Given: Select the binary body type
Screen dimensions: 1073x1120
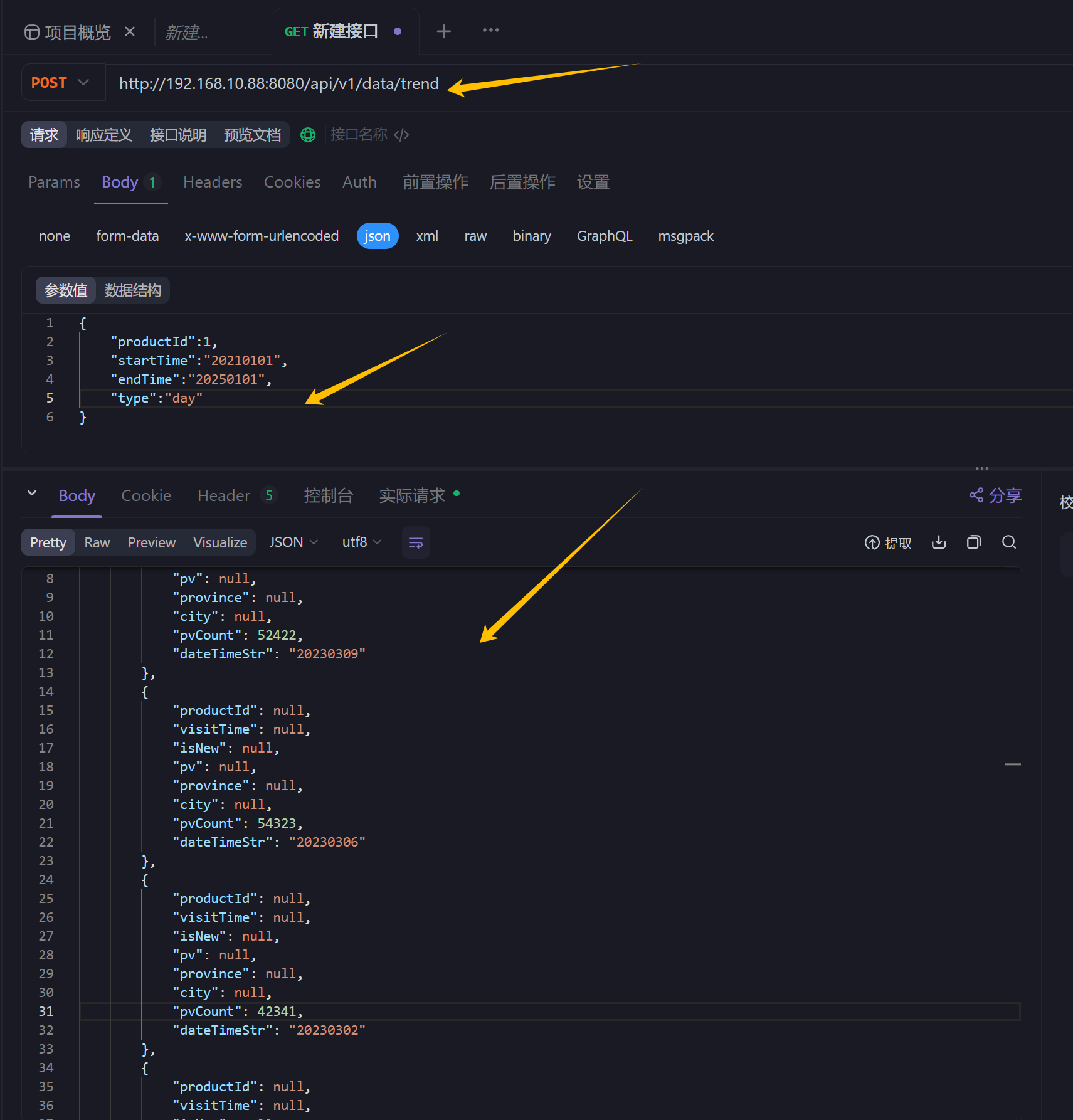Looking at the screenshot, I should tap(532, 236).
